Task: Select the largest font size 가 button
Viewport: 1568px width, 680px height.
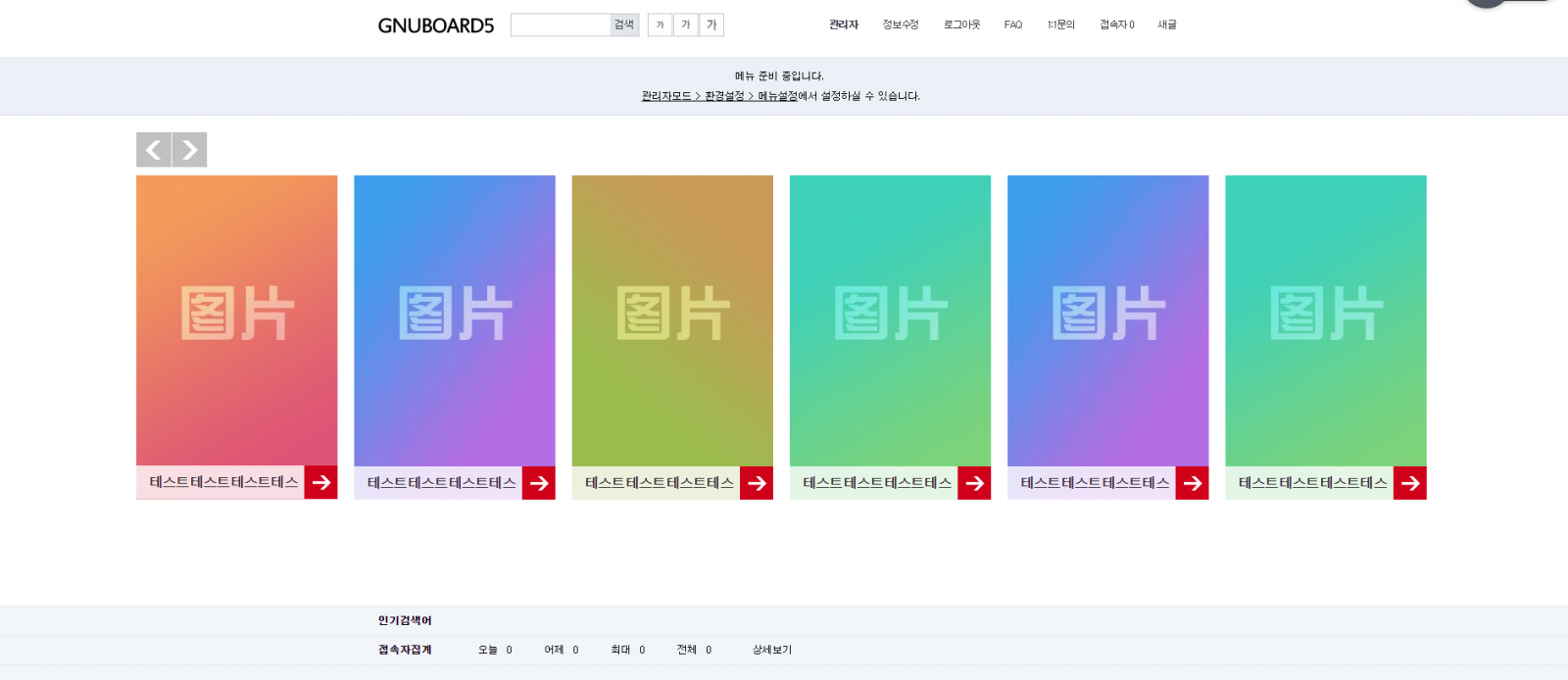Action: point(711,25)
